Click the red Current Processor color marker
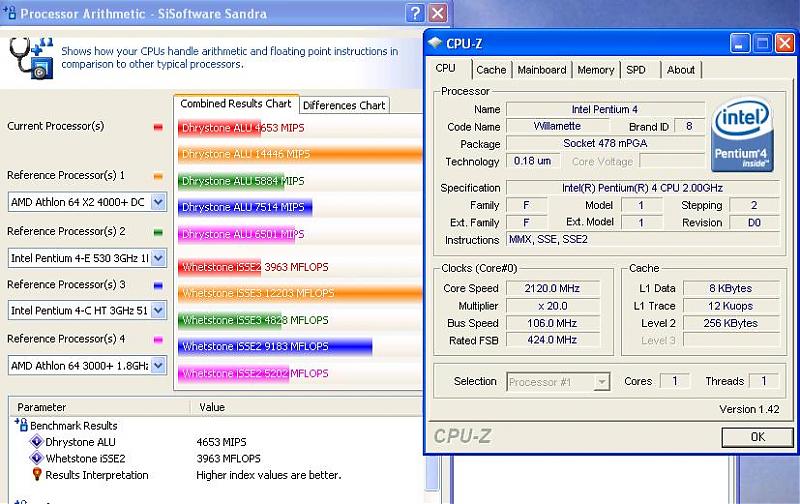Screen dimensions: 800x504 (158, 127)
